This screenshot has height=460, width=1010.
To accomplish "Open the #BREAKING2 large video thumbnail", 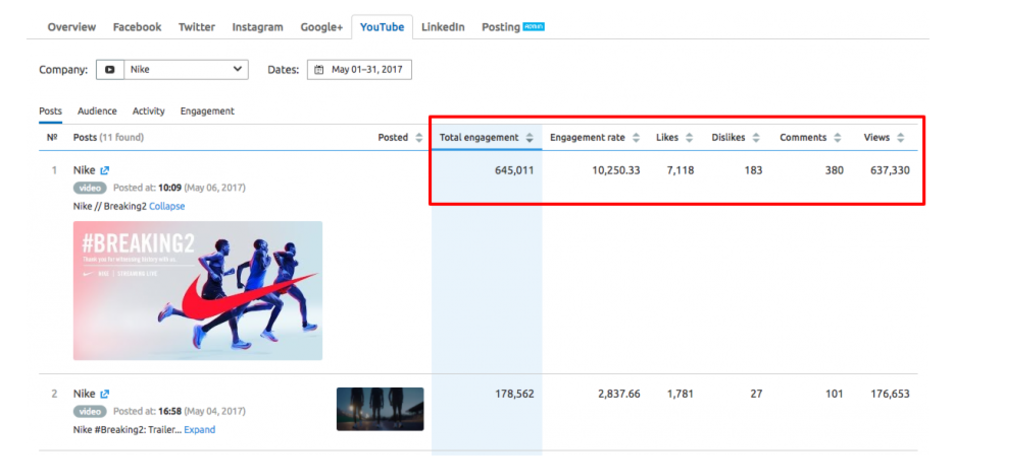I will click(x=198, y=291).
